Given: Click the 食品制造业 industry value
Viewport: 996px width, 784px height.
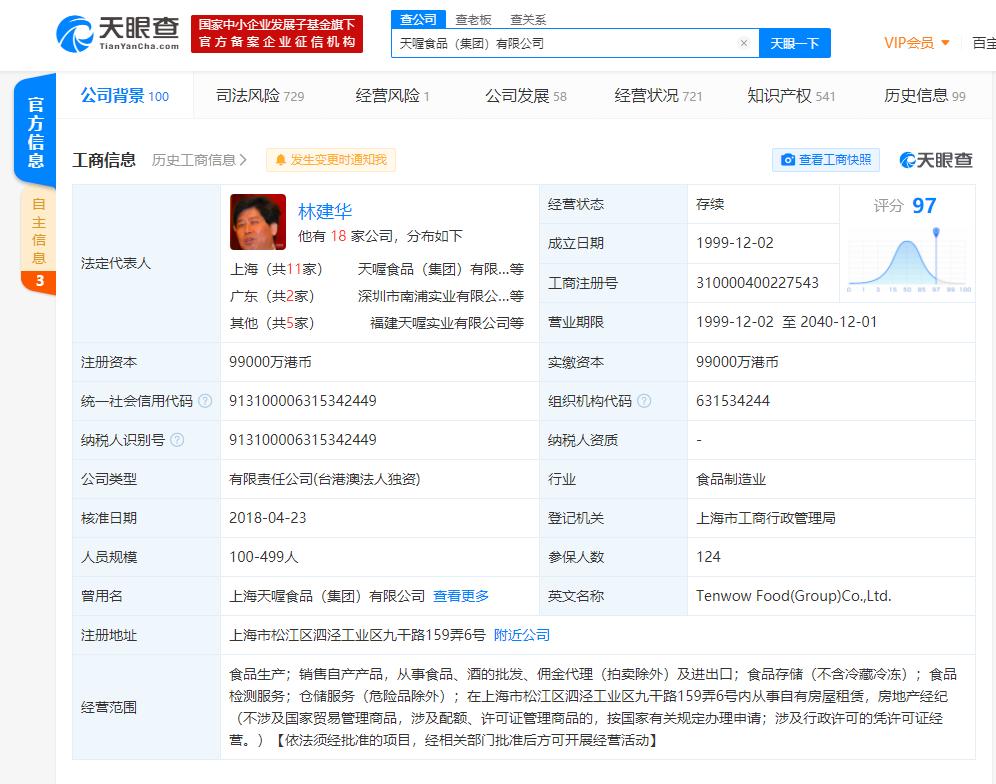Looking at the screenshot, I should pyautogui.click(x=730, y=479).
